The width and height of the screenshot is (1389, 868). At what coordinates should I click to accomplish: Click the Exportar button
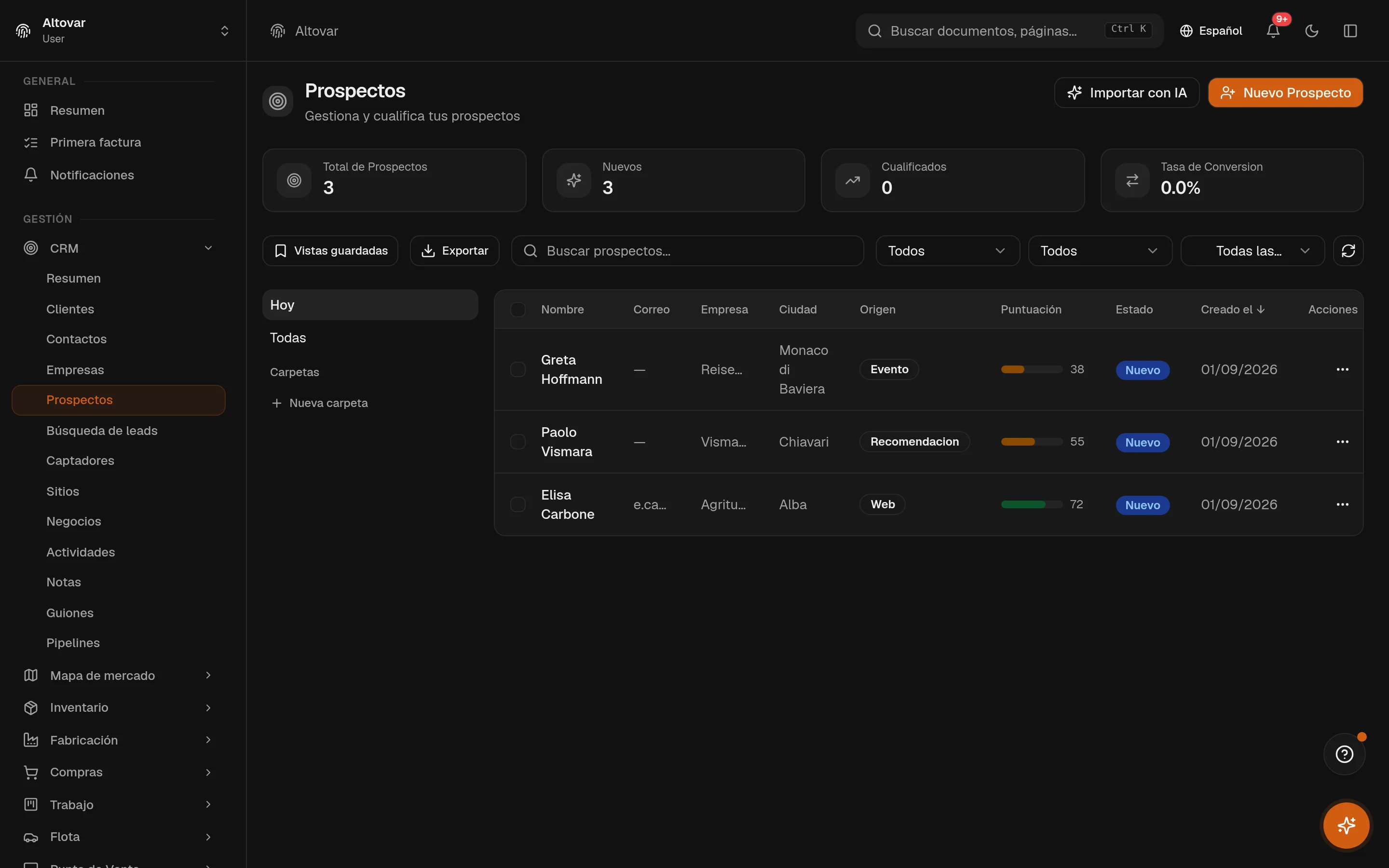tap(455, 251)
